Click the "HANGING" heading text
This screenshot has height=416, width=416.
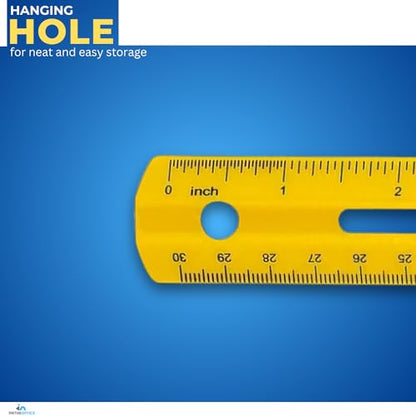click(41, 10)
